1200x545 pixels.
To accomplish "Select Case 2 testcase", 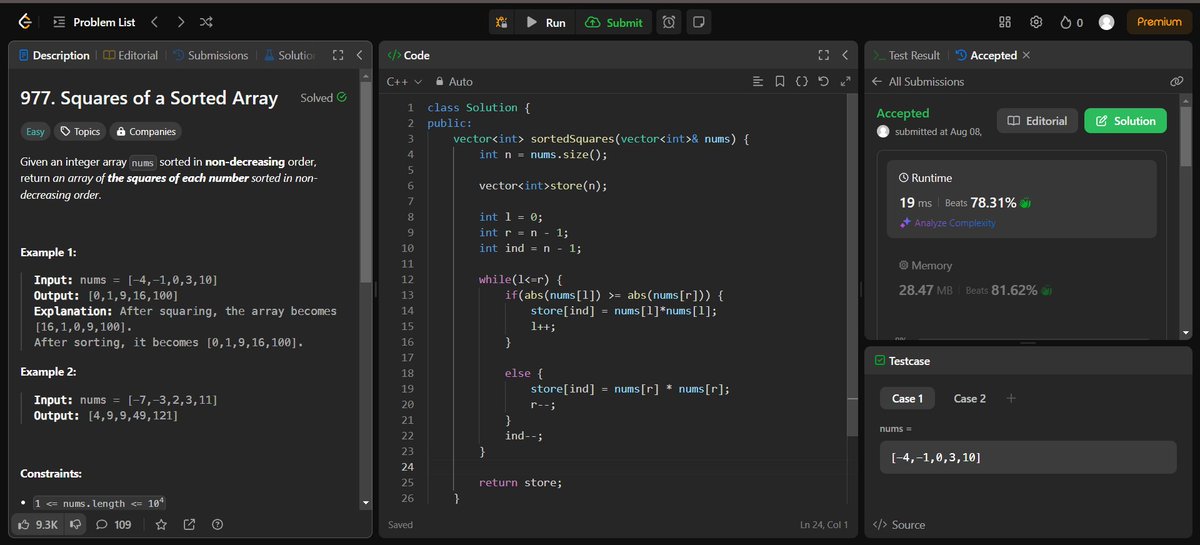I will click(x=969, y=398).
